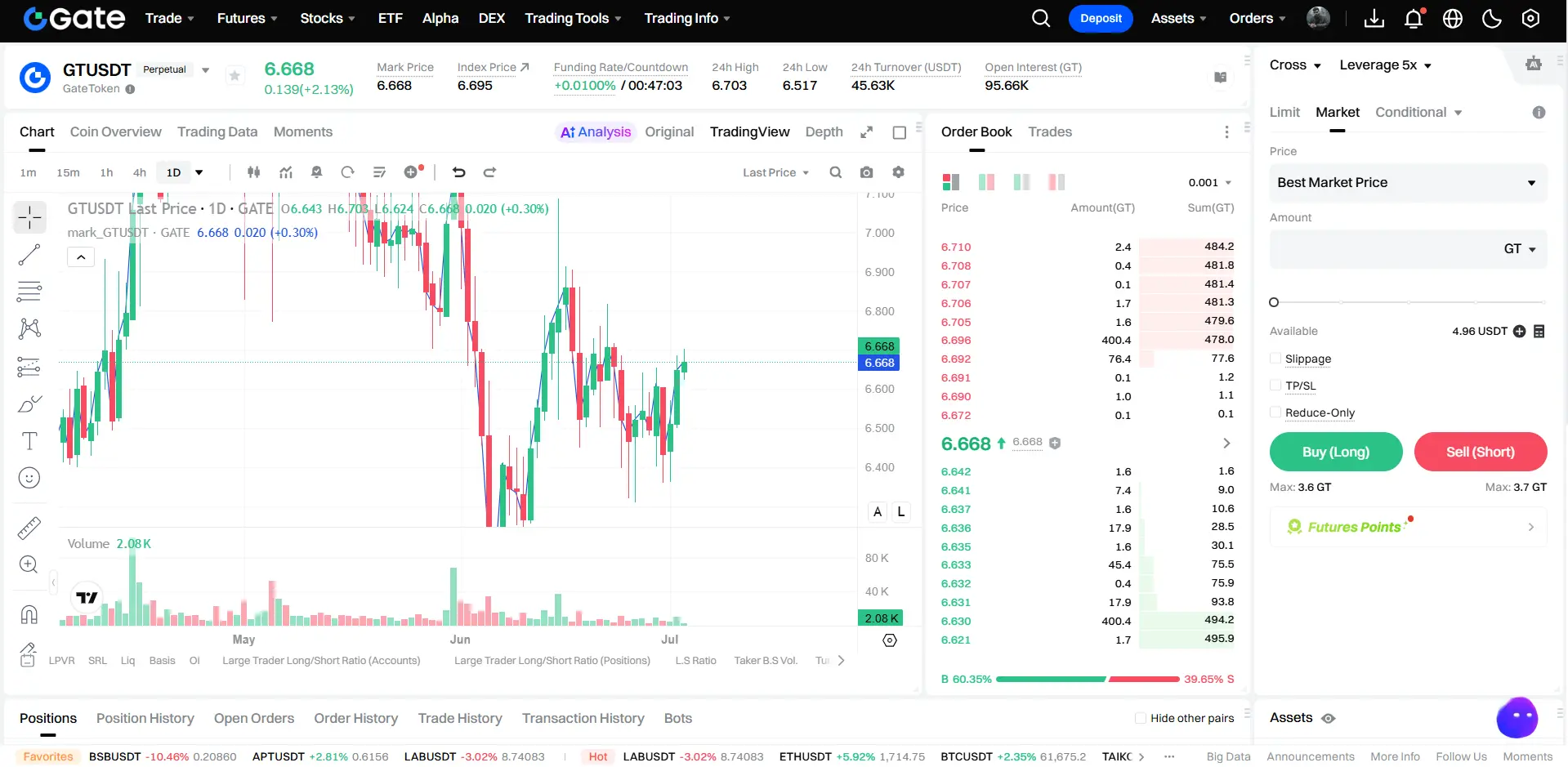Change amount unit GT dropdown
Screen dimensions: 1568x767
(1520, 249)
